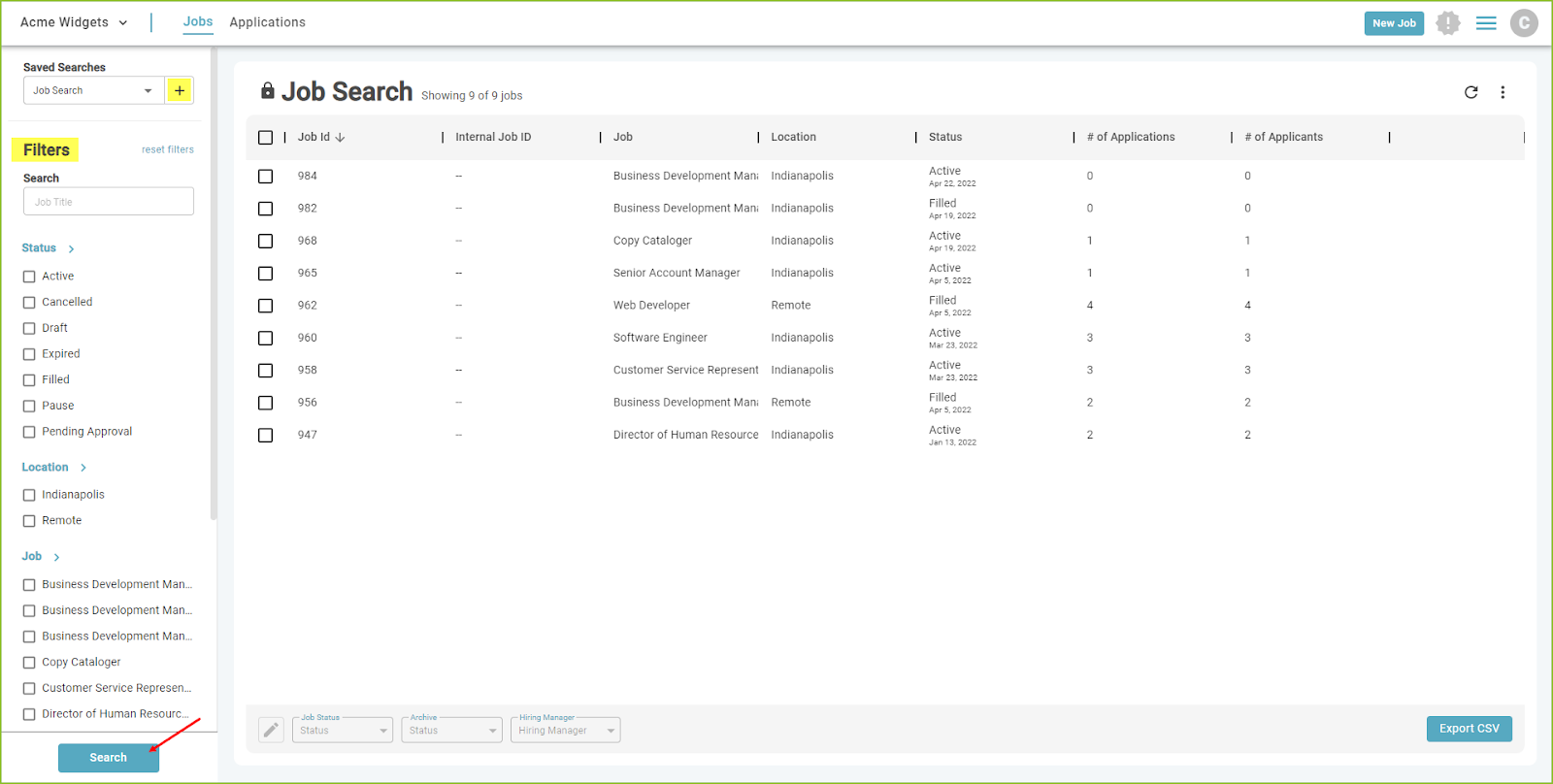
Task: Open the Hiring Manager dropdown
Action: (x=566, y=730)
